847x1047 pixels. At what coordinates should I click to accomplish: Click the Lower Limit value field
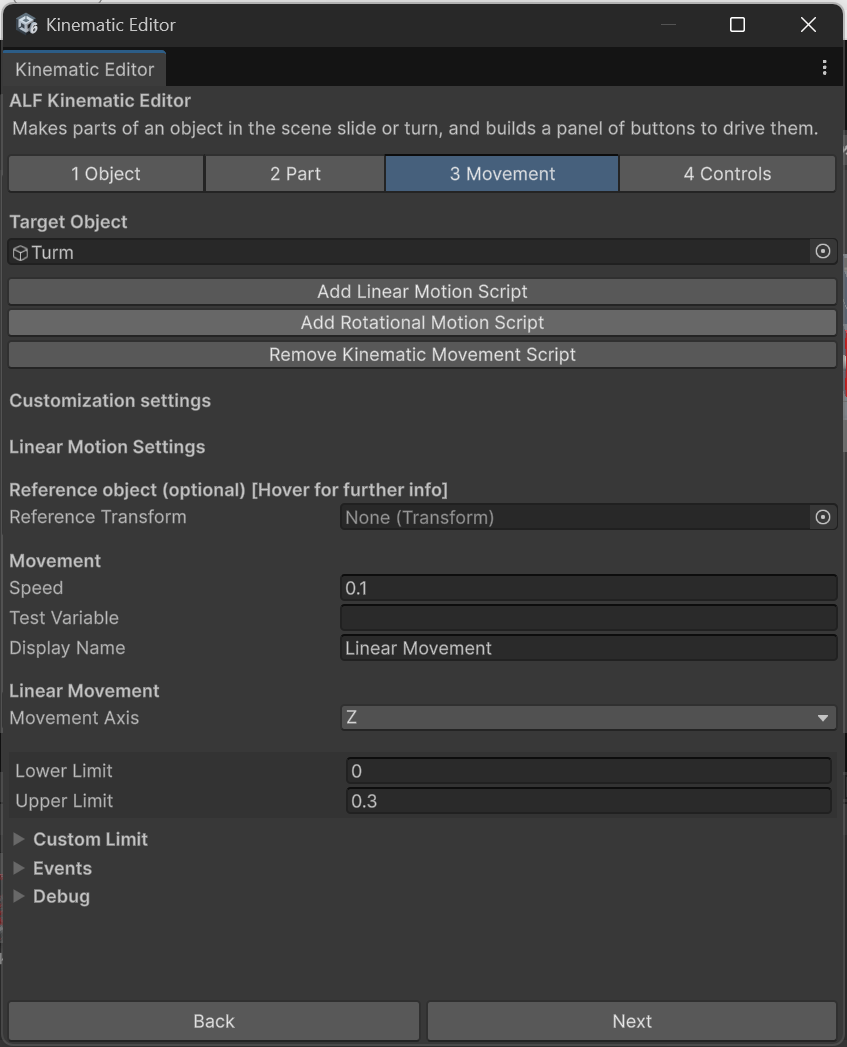[x=588, y=771]
